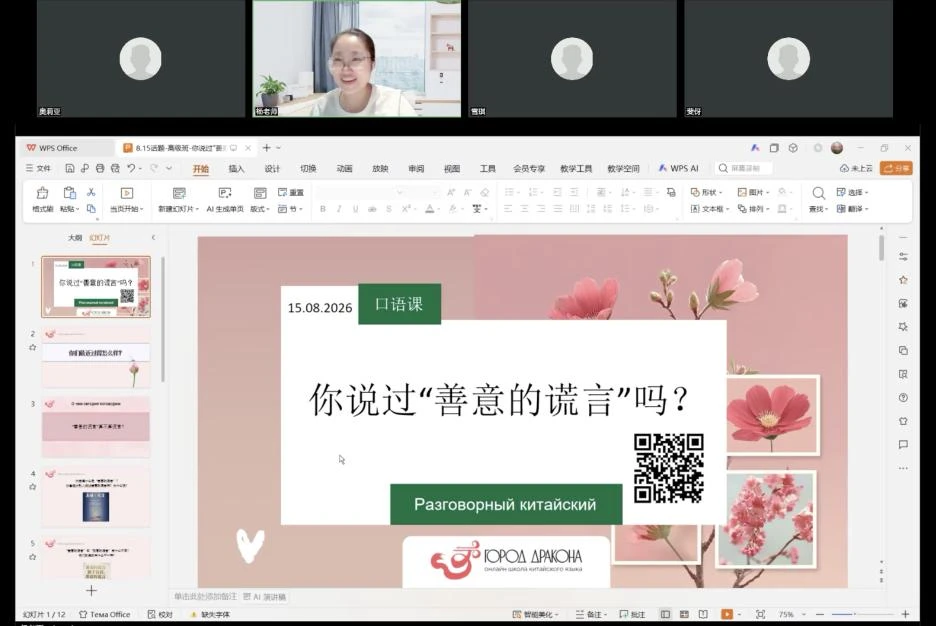Click the 重置 reset slide button

click(x=291, y=192)
